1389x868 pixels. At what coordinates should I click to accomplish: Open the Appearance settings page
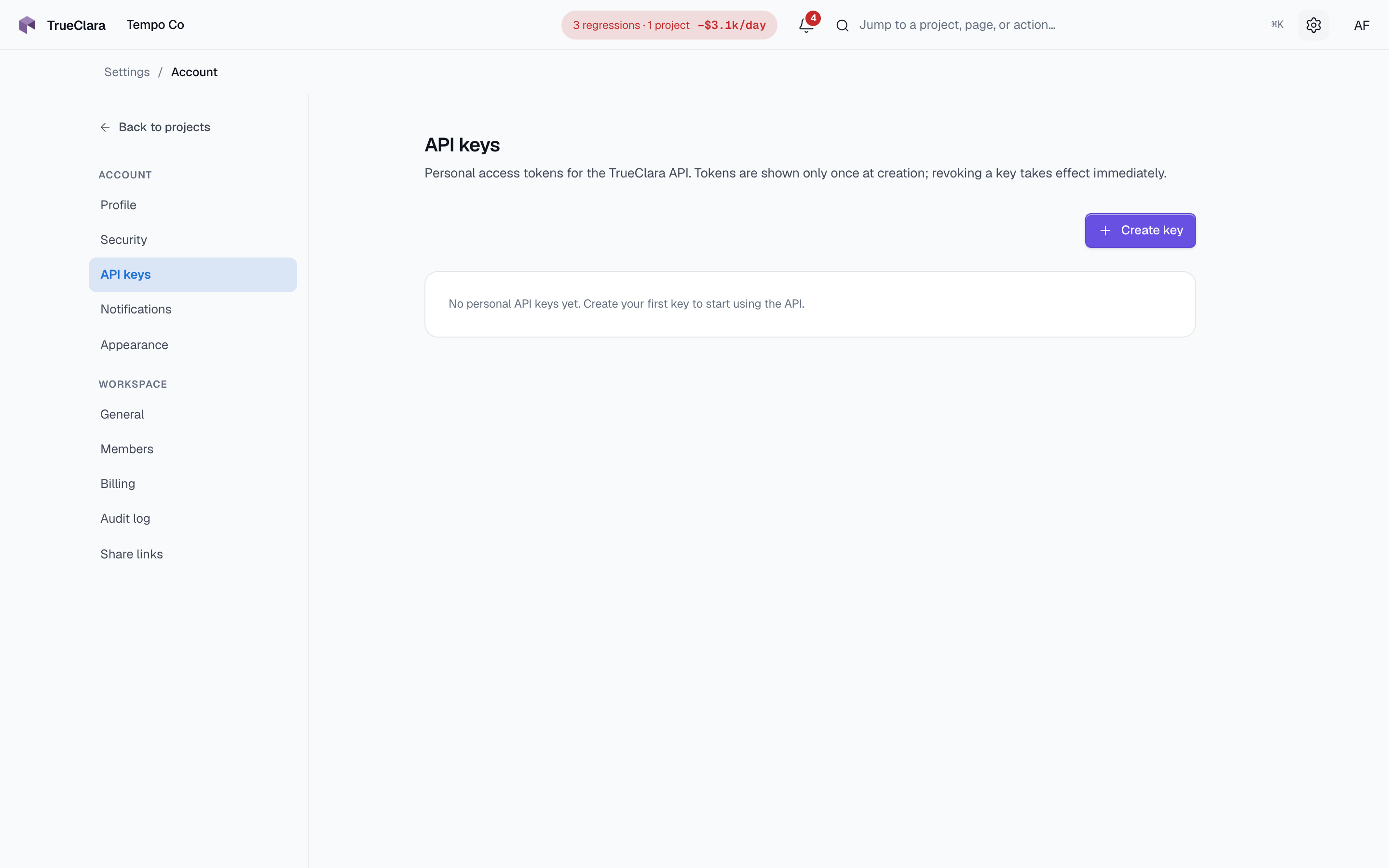coord(192,345)
